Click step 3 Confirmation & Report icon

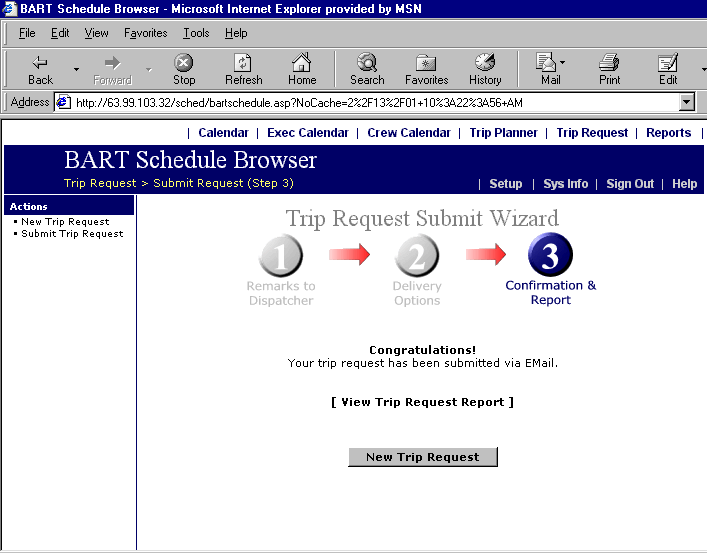tap(550, 255)
